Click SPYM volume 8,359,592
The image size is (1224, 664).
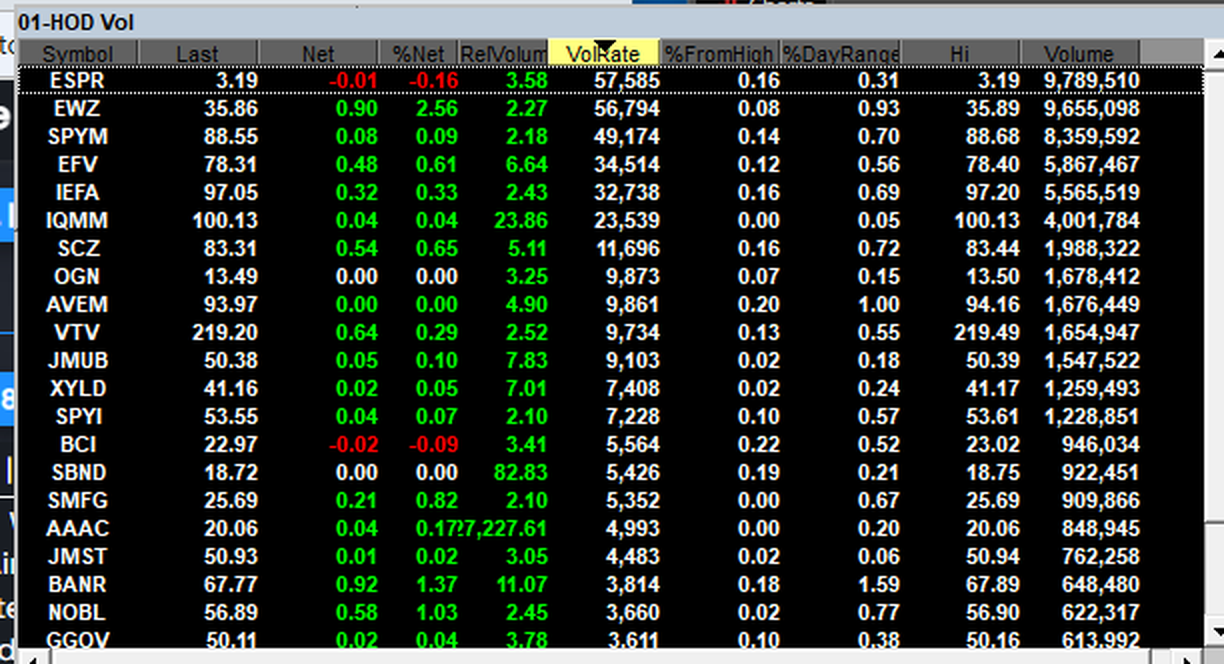[1090, 136]
